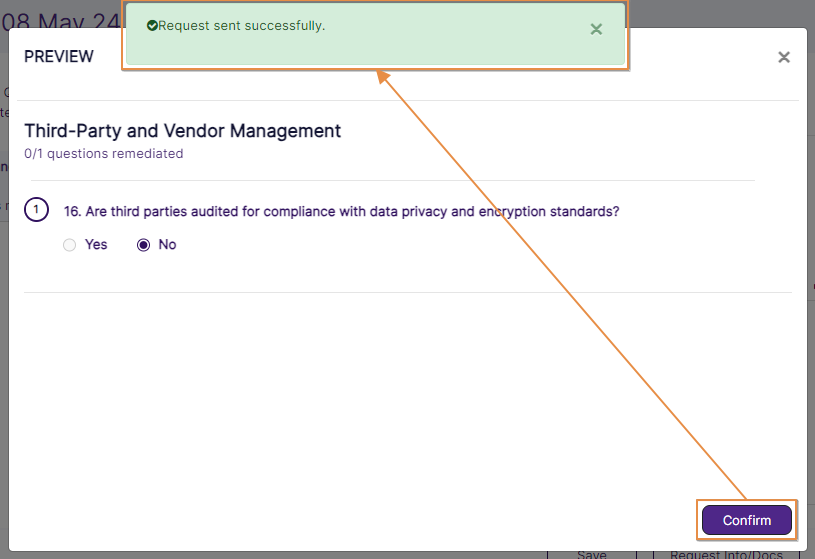The height and width of the screenshot is (559, 815).
Task: Click the PREVIEW title text
Action: pos(59,56)
